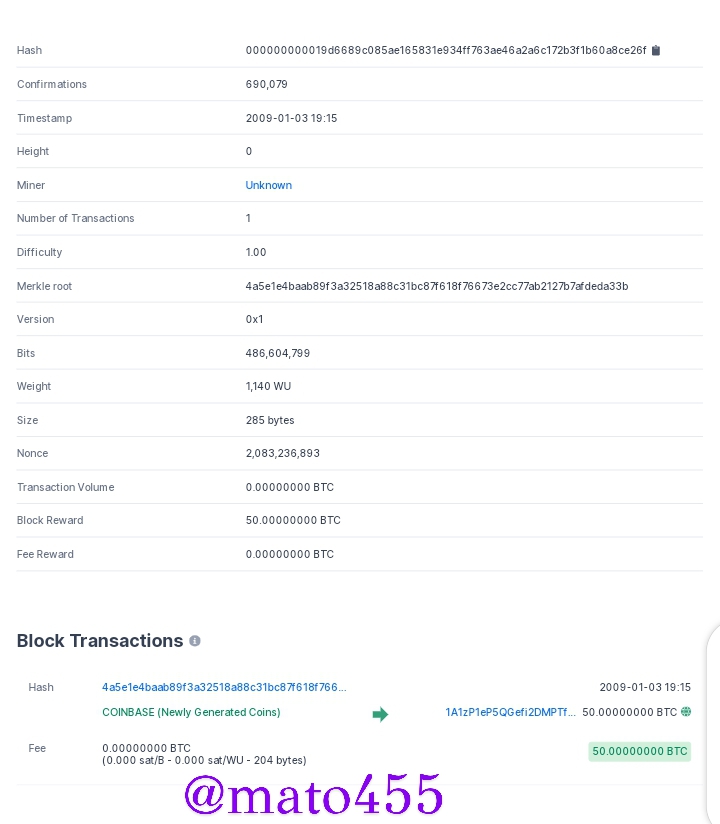Click the transaction timestamp on the right

(645, 687)
